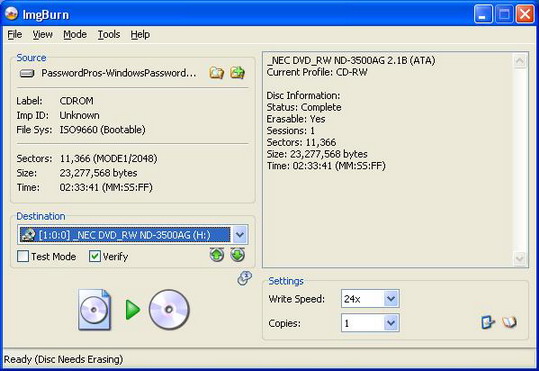Open the View menu
The height and width of the screenshot is (371, 539).
click(x=43, y=34)
